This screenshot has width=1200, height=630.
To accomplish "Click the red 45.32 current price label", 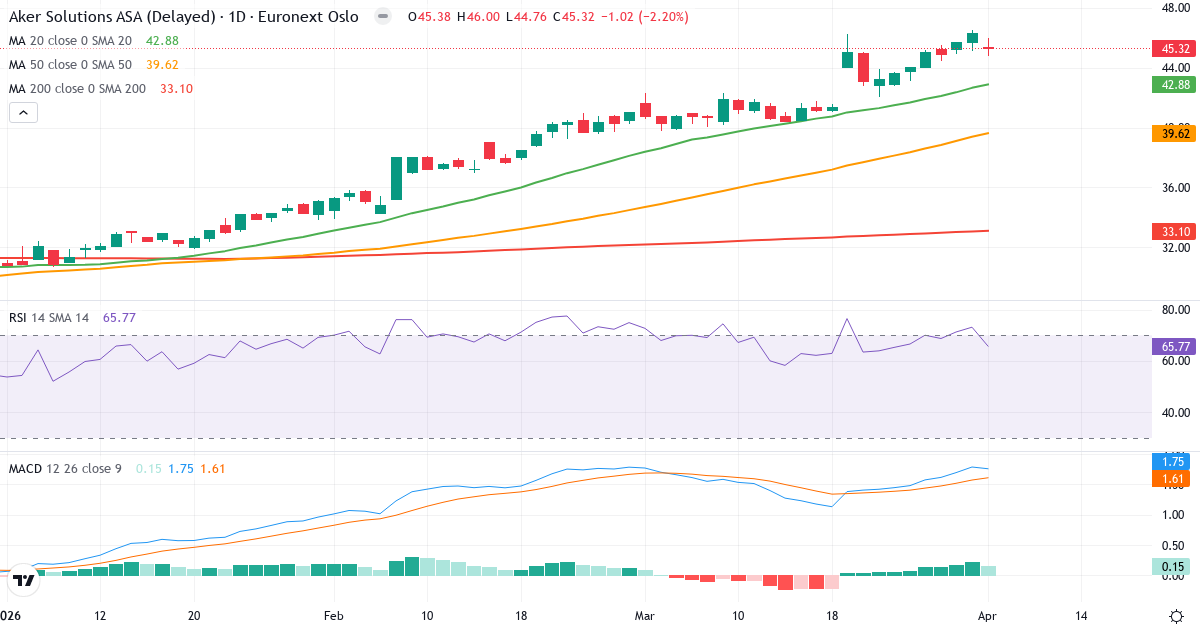I will [x=1175, y=48].
